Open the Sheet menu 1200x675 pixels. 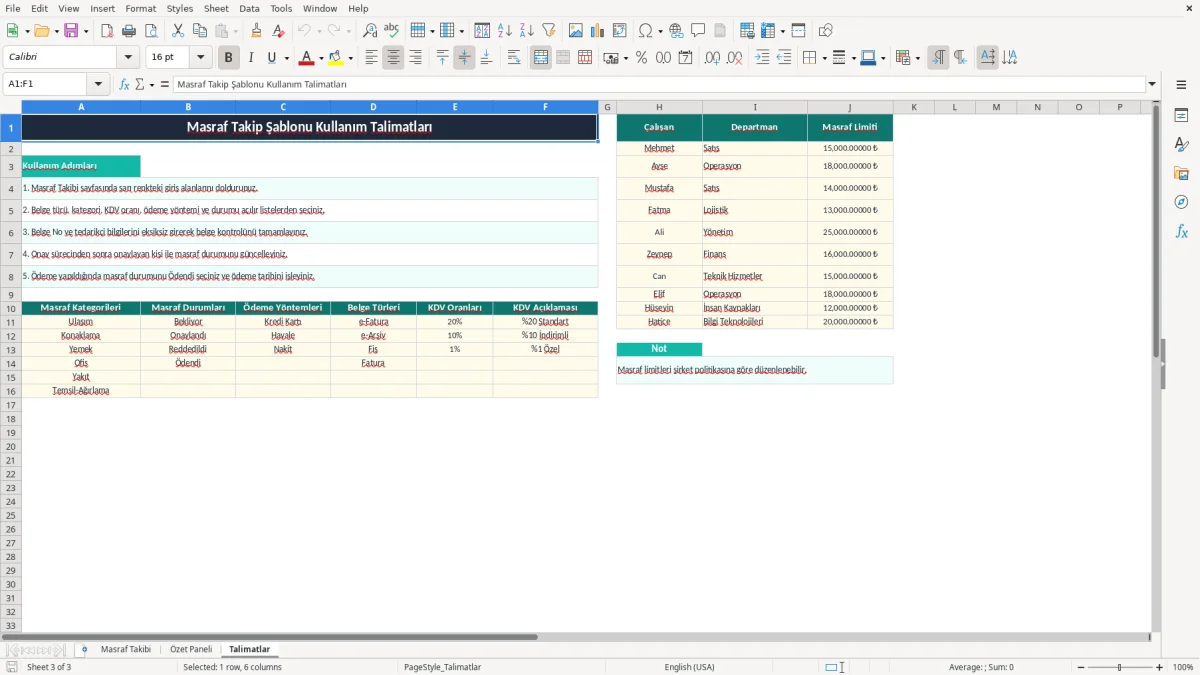tap(216, 8)
